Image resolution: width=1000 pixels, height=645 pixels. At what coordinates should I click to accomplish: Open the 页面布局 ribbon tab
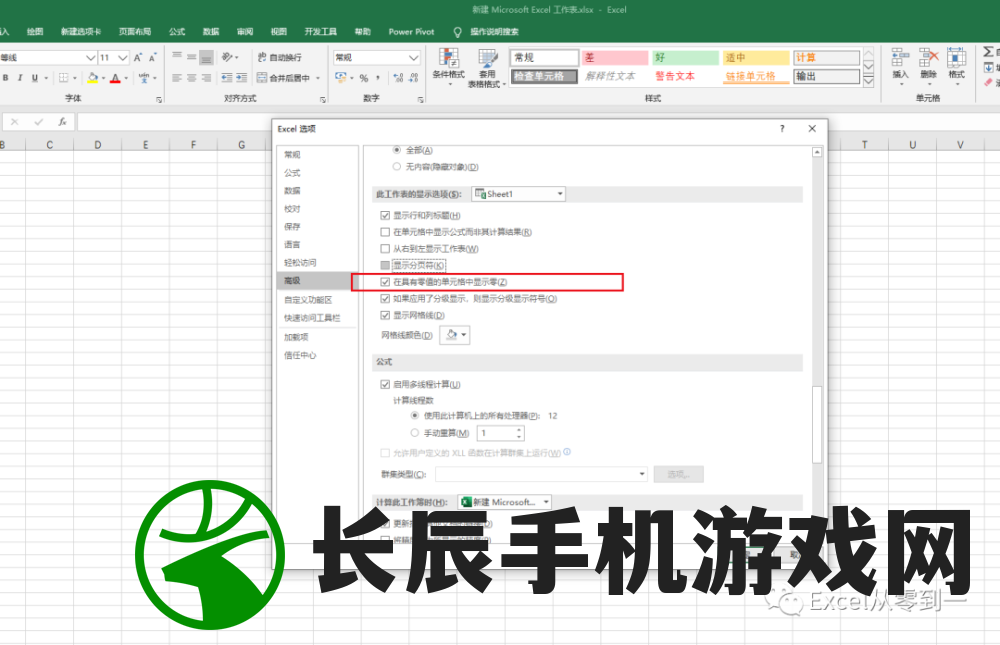(136, 32)
